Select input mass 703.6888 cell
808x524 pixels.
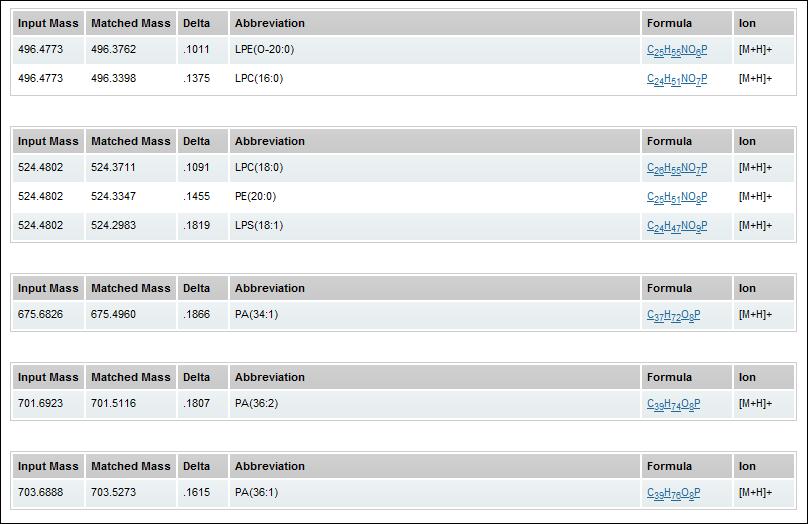[40, 492]
